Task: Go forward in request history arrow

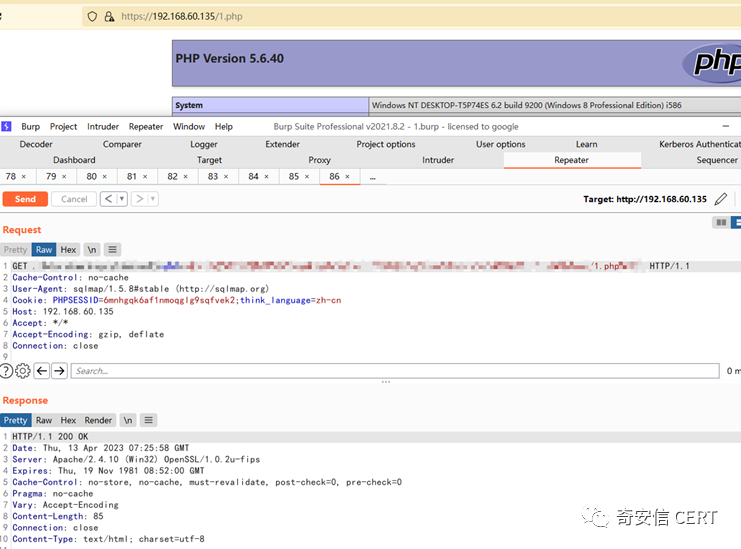Action: 139,199
